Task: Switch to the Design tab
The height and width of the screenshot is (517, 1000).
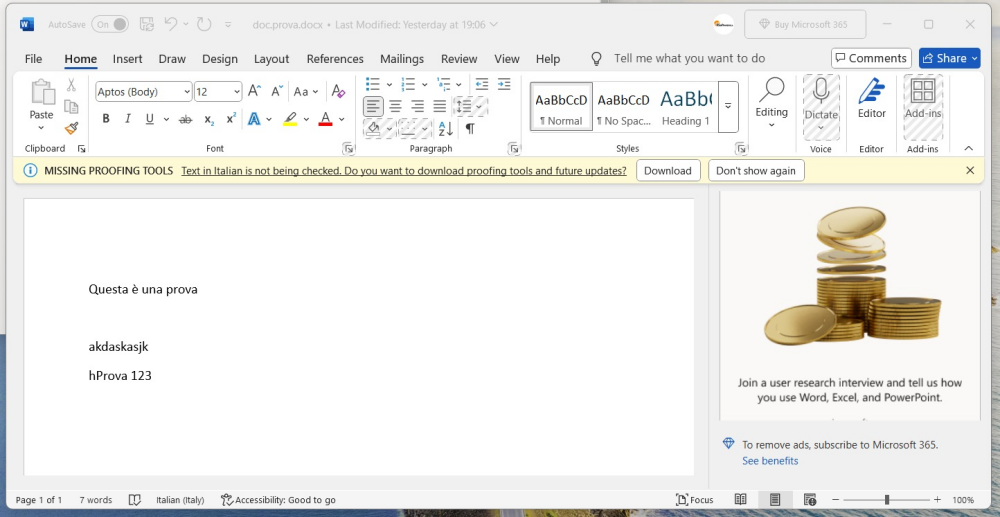Action: (219, 59)
